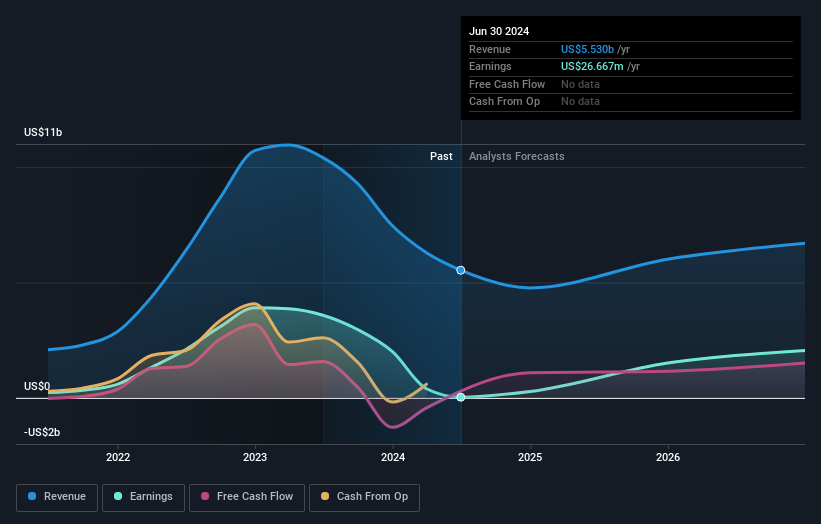Click the US$5.530b revenue value in tooltip
The width and height of the screenshot is (821, 524).
click(587, 49)
